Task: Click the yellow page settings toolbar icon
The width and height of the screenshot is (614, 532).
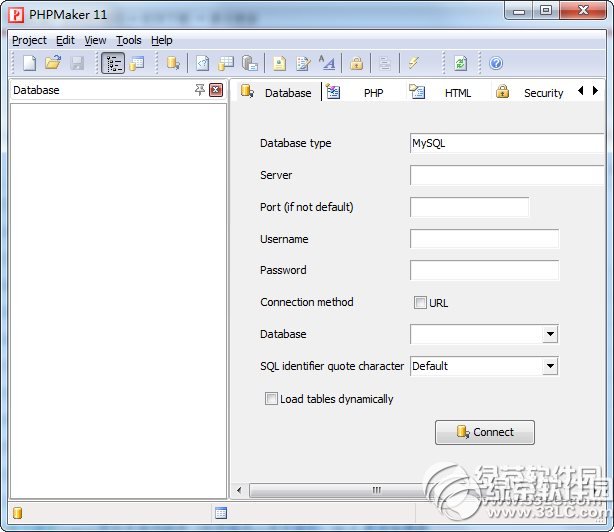Action: tap(279, 63)
